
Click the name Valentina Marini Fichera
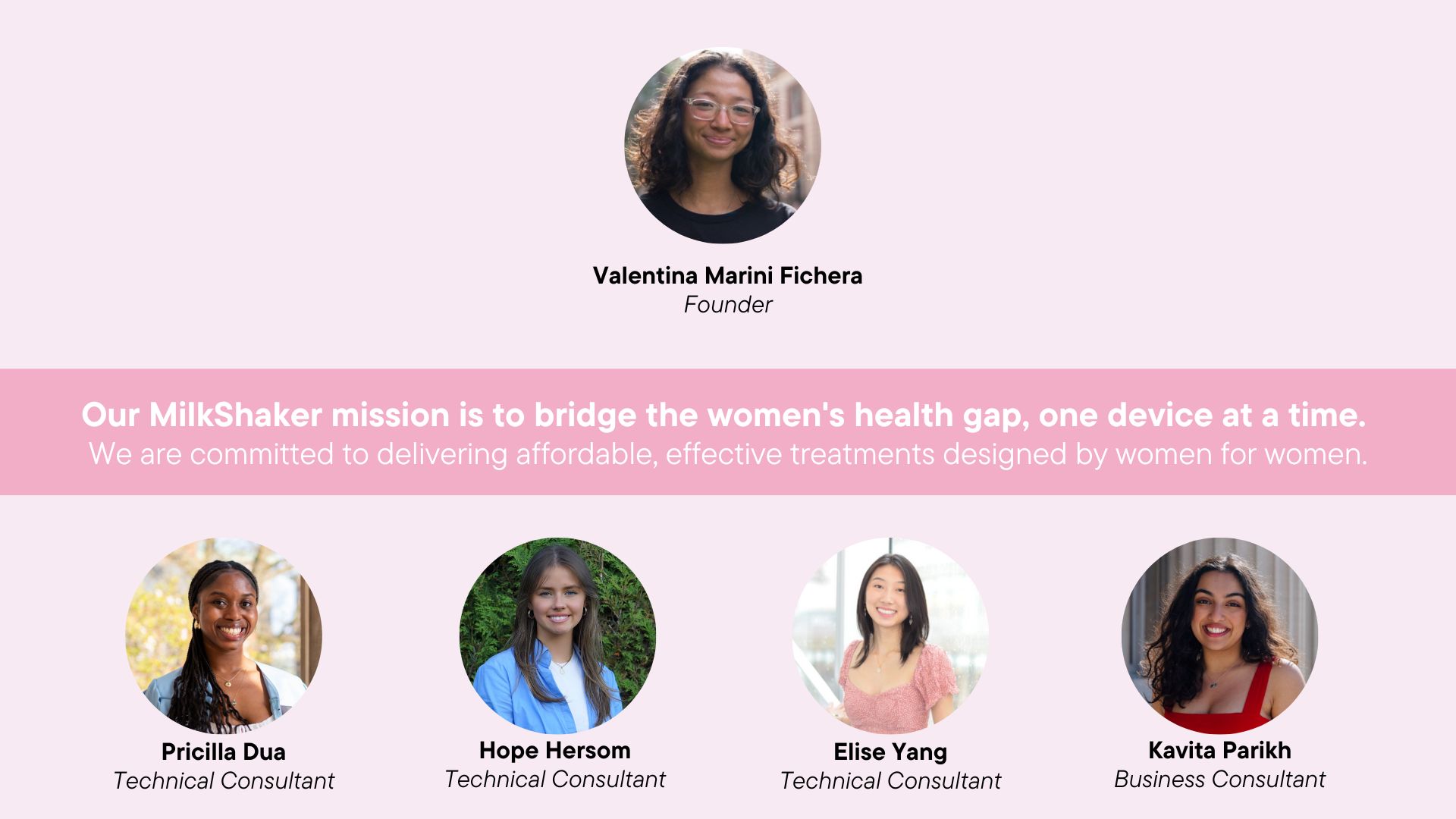click(727, 275)
